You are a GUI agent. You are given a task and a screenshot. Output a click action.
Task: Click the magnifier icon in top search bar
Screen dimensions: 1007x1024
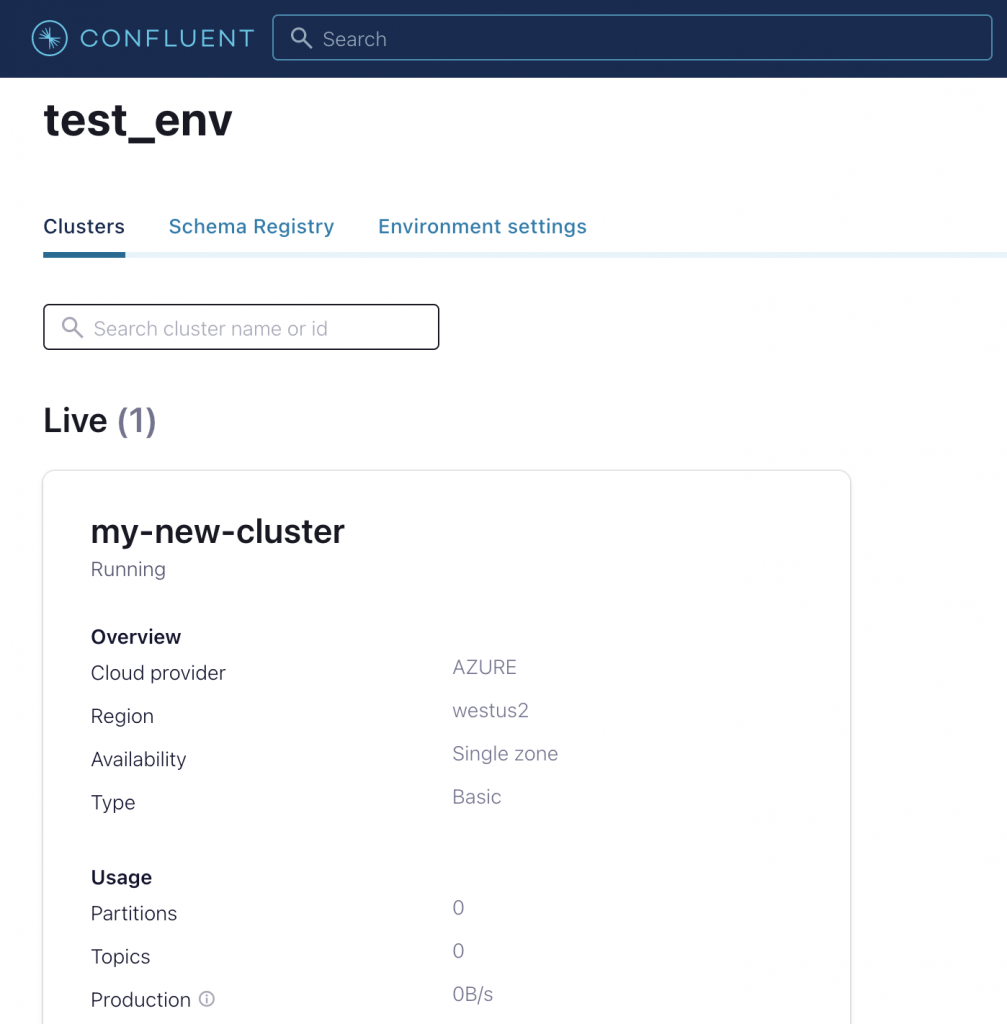(x=301, y=38)
